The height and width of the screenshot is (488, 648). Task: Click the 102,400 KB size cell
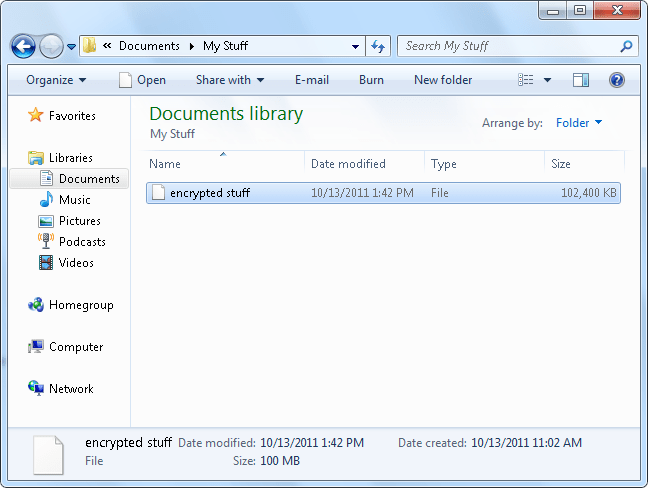coord(588,193)
